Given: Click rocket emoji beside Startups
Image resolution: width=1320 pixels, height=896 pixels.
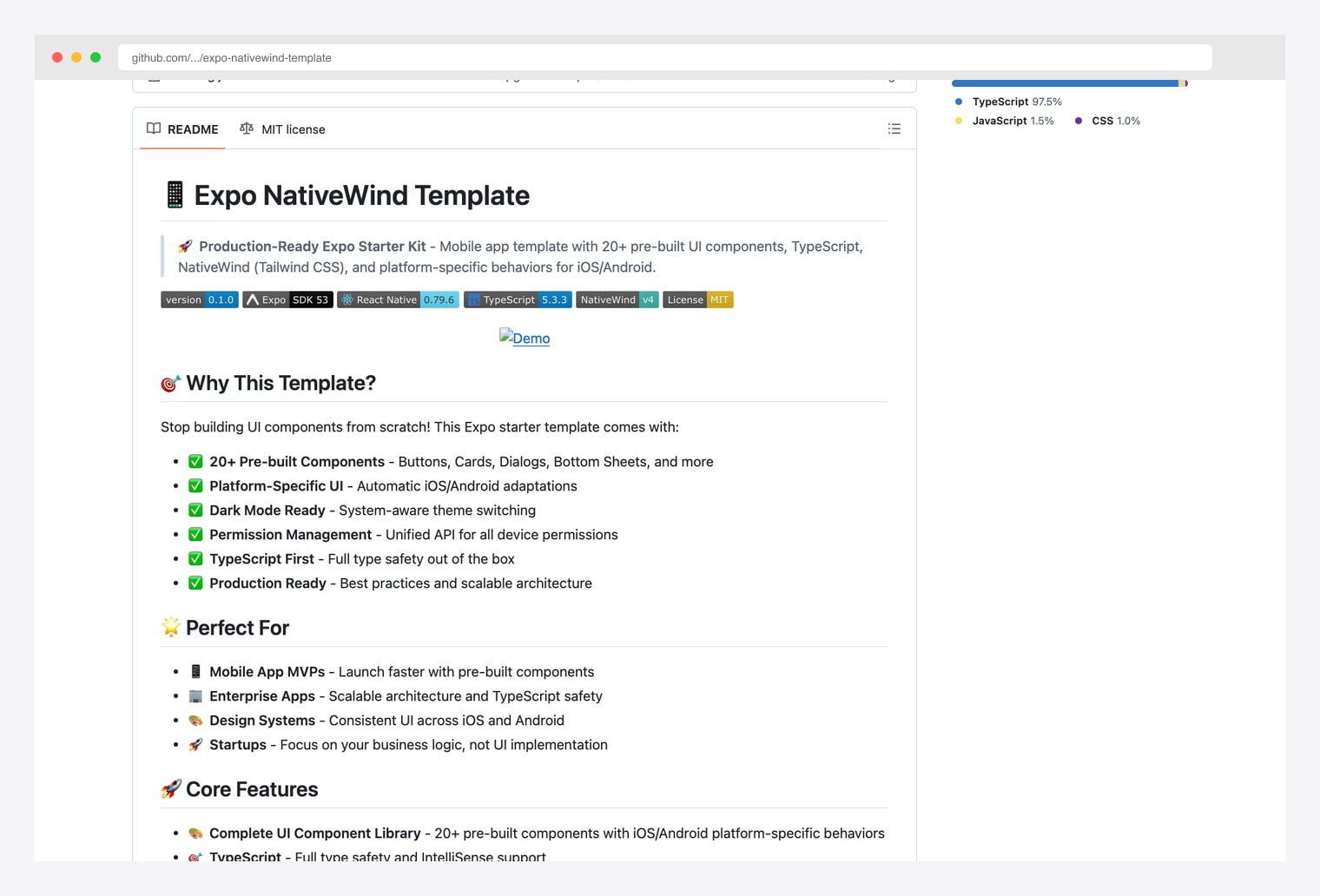Looking at the screenshot, I should click(x=195, y=744).
